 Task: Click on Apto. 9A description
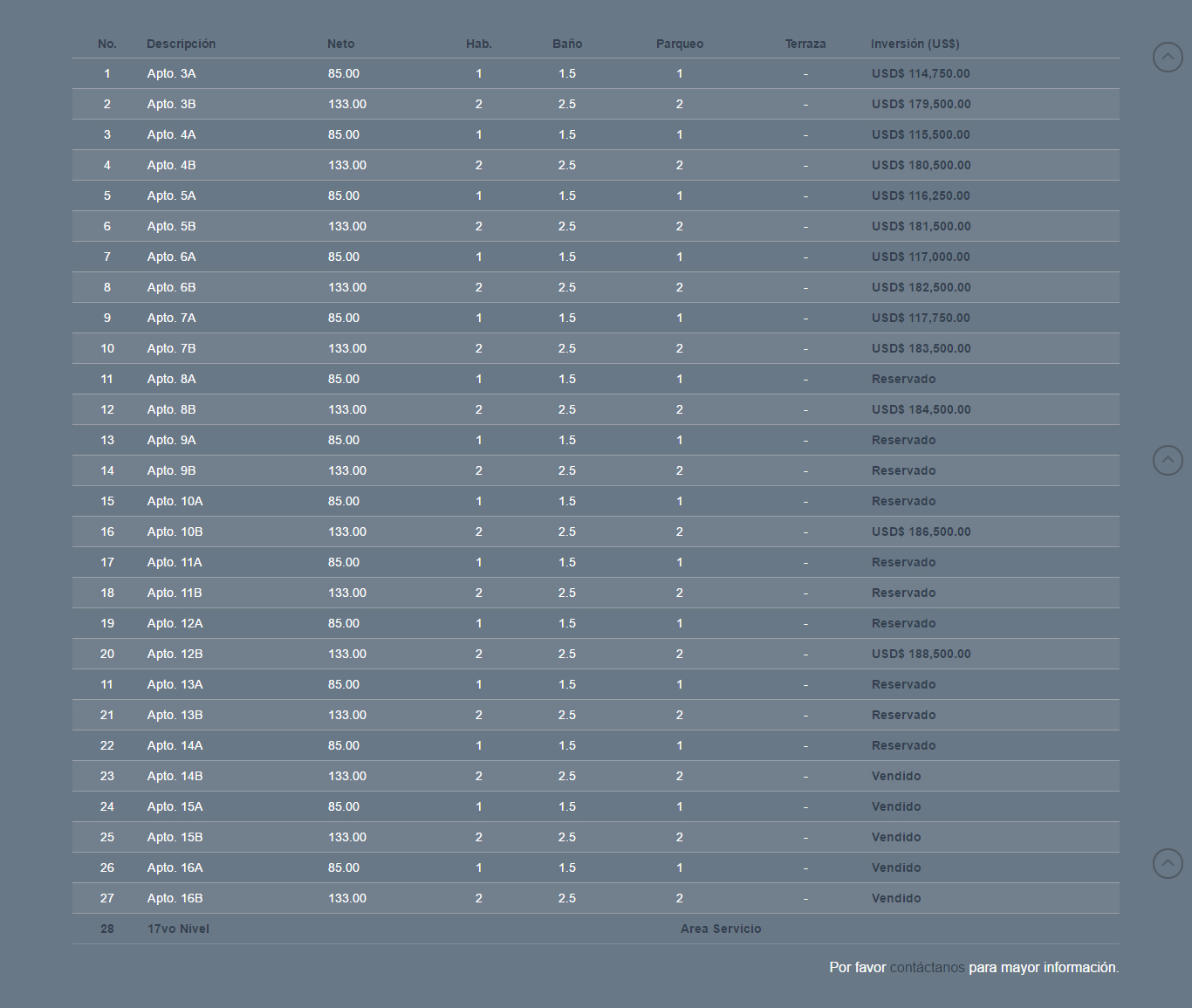(171, 441)
